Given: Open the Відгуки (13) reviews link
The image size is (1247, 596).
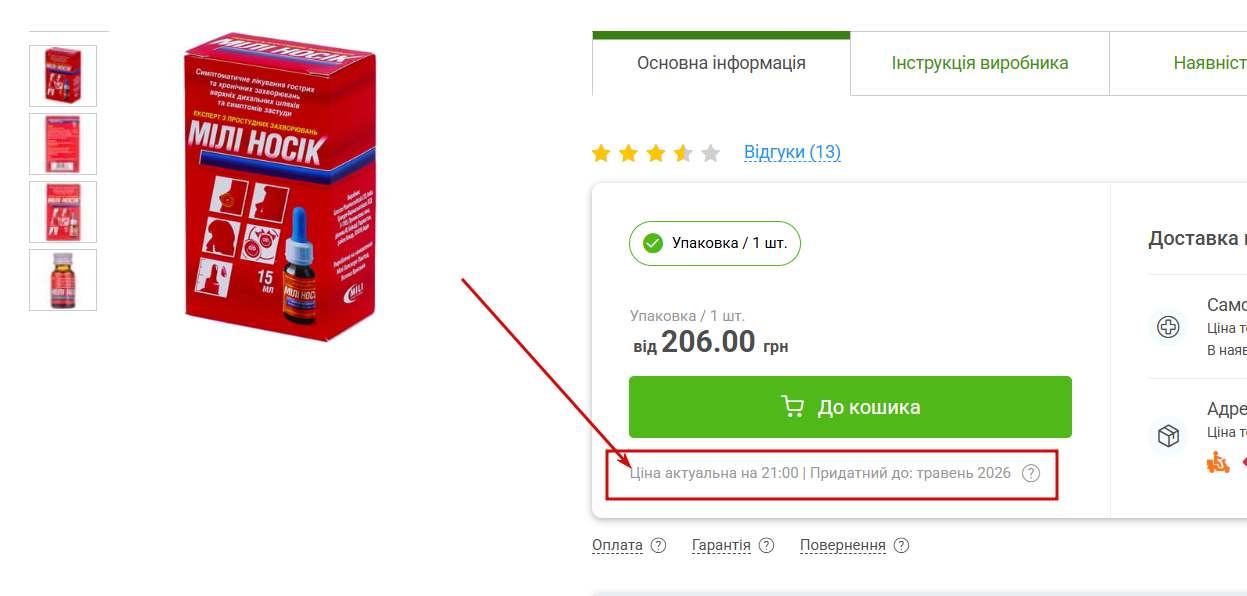Looking at the screenshot, I should click(792, 152).
